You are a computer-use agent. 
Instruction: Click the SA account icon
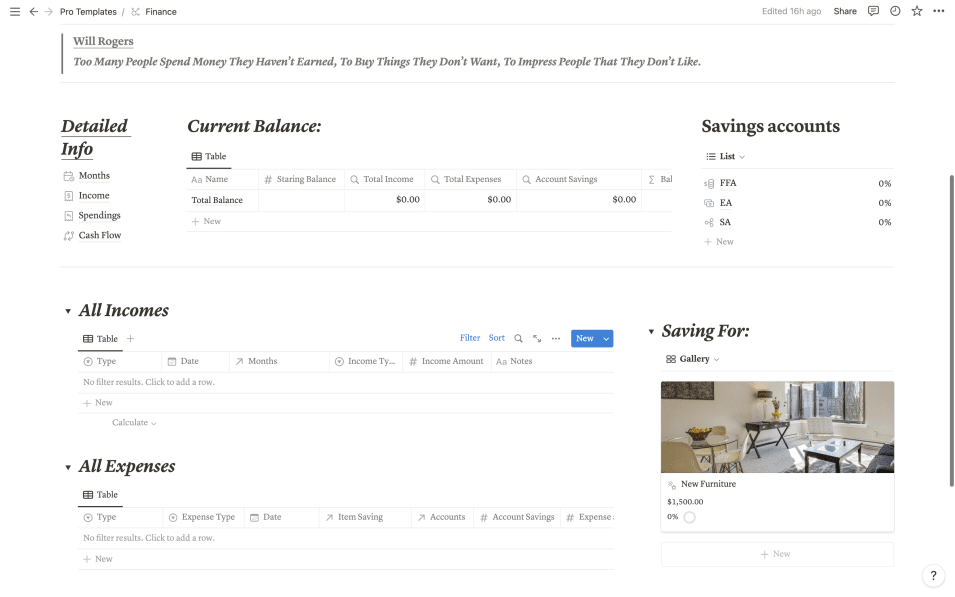click(x=709, y=222)
